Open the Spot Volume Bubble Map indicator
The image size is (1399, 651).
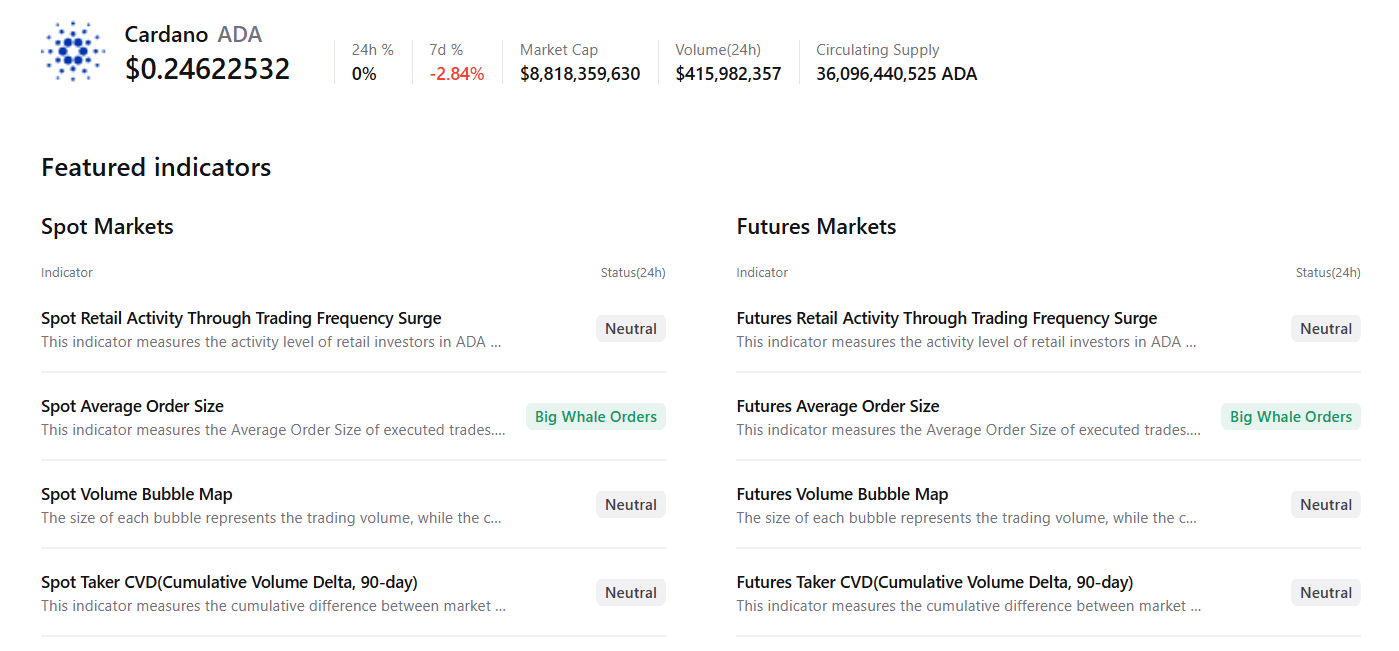(137, 495)
